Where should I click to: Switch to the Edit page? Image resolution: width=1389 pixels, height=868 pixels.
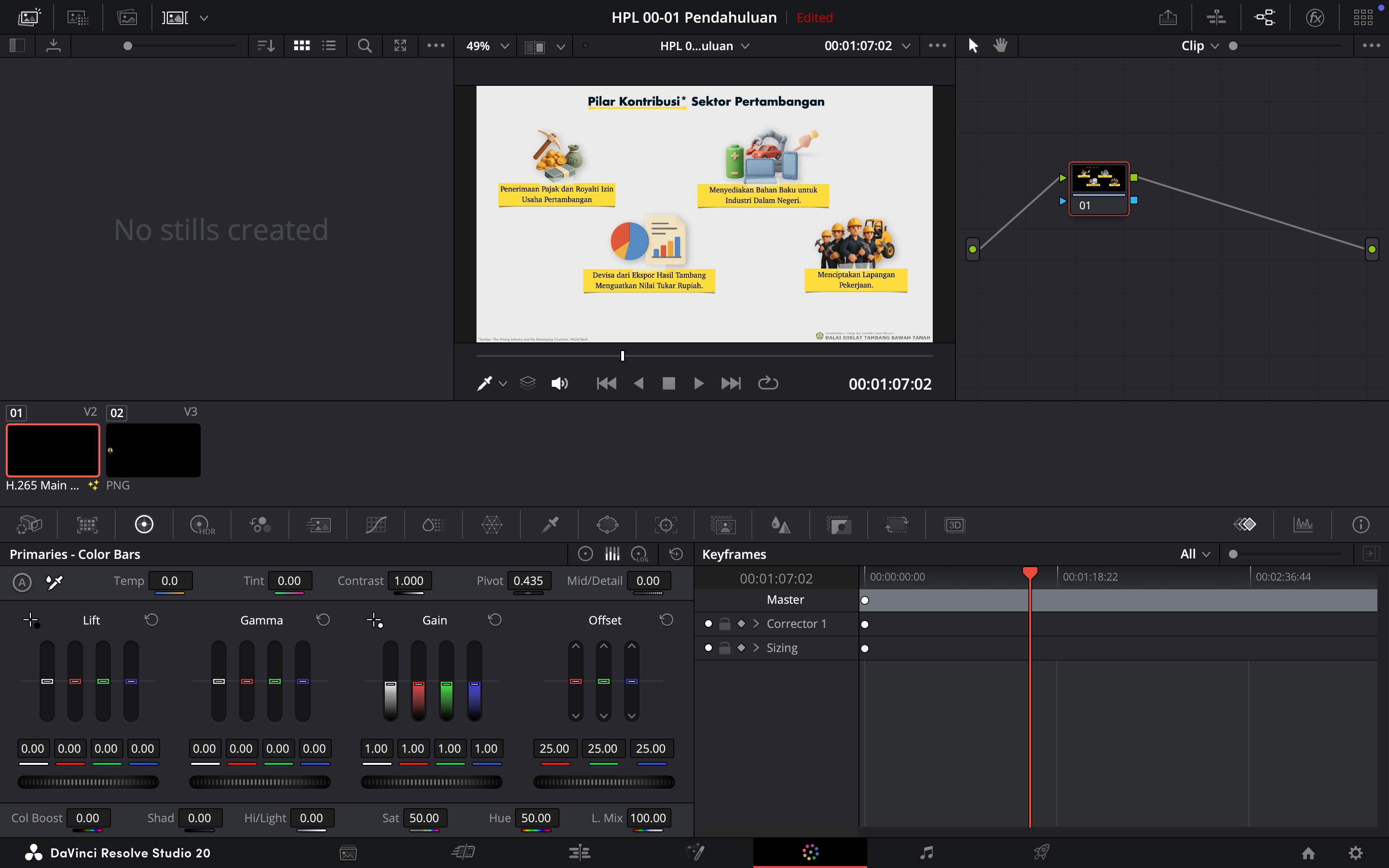point(579,853)
